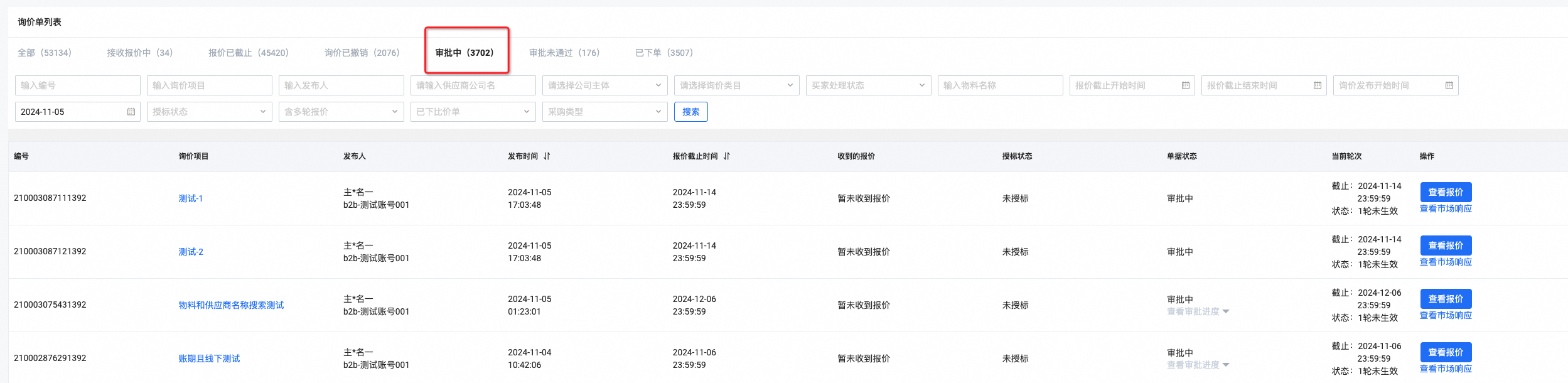This screenshot has width=1568, height=383.
Task: Open calendar icon in 报价截止开始时间 field
Action: pyautogui.click(x=1185, y=85)
